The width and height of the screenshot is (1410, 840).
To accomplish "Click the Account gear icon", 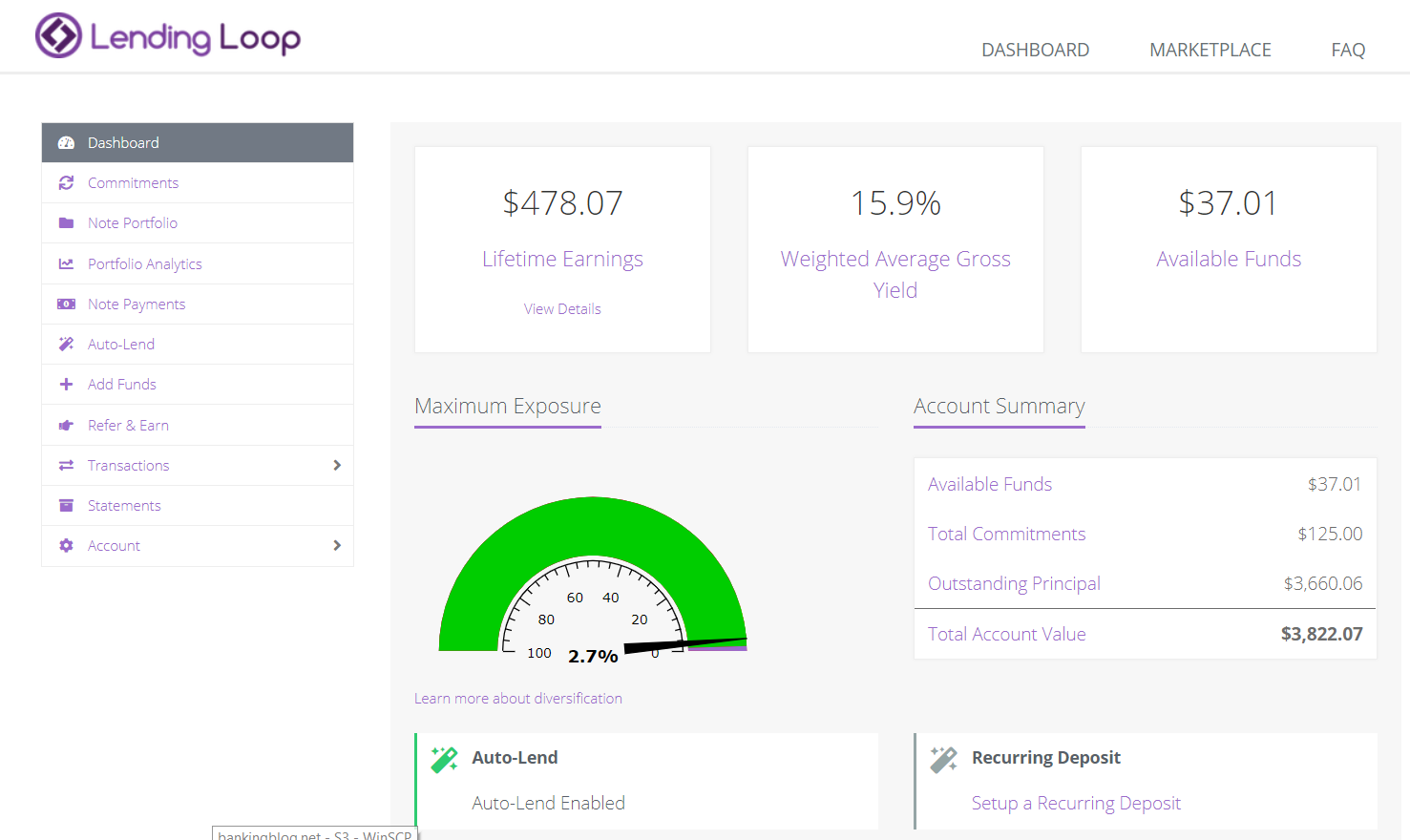I will click(x=66, y=545).
